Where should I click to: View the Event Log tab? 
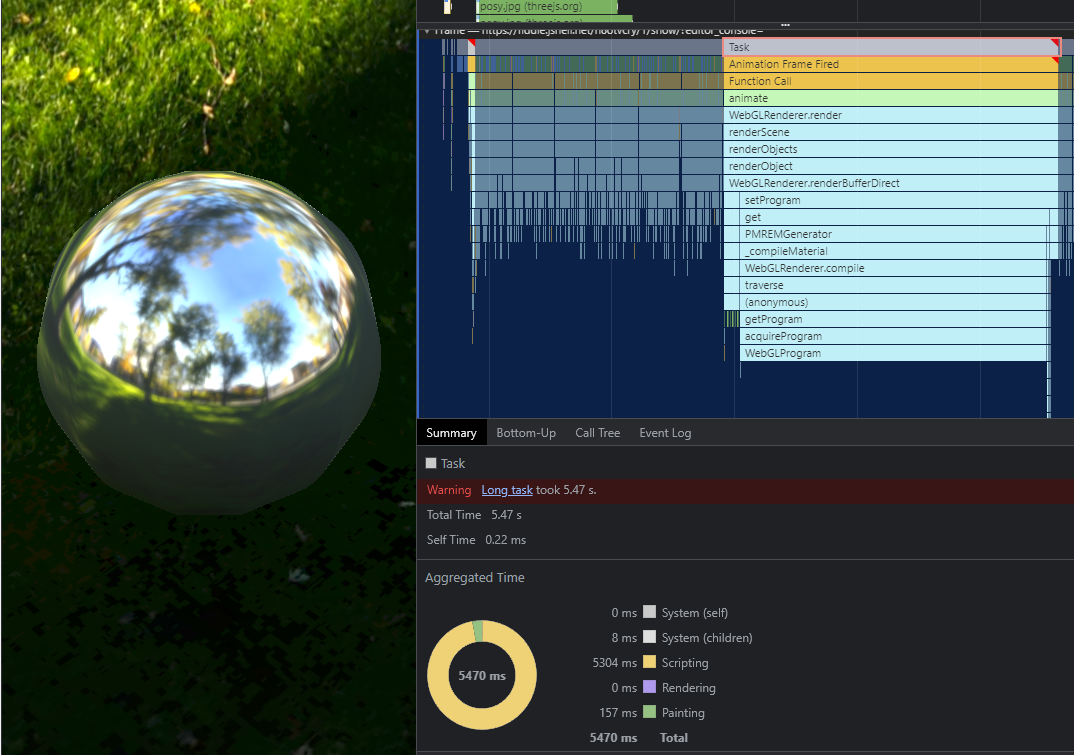tap(665, 433)
